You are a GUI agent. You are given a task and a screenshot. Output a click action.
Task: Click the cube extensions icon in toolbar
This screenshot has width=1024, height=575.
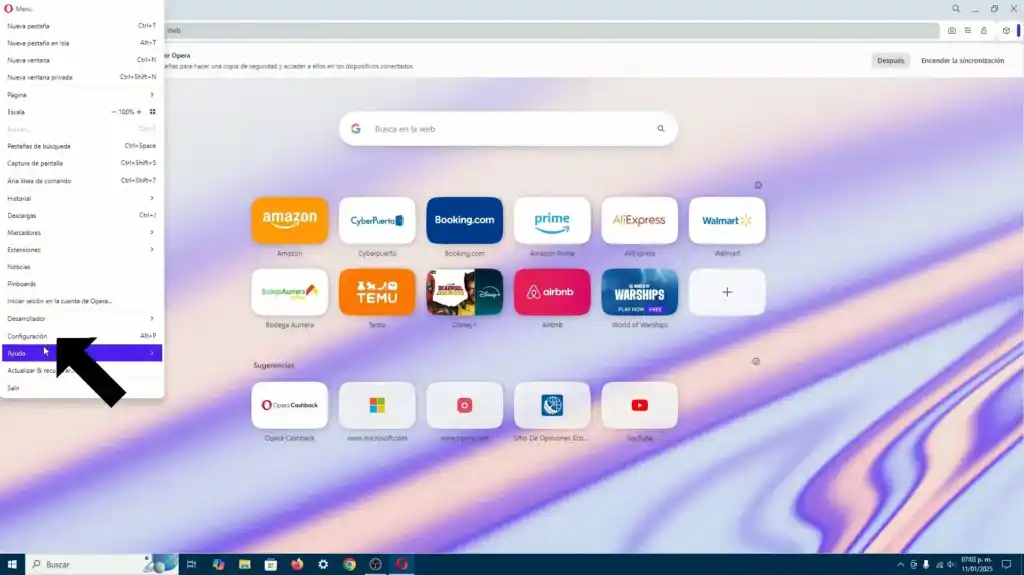(1006, 31)
